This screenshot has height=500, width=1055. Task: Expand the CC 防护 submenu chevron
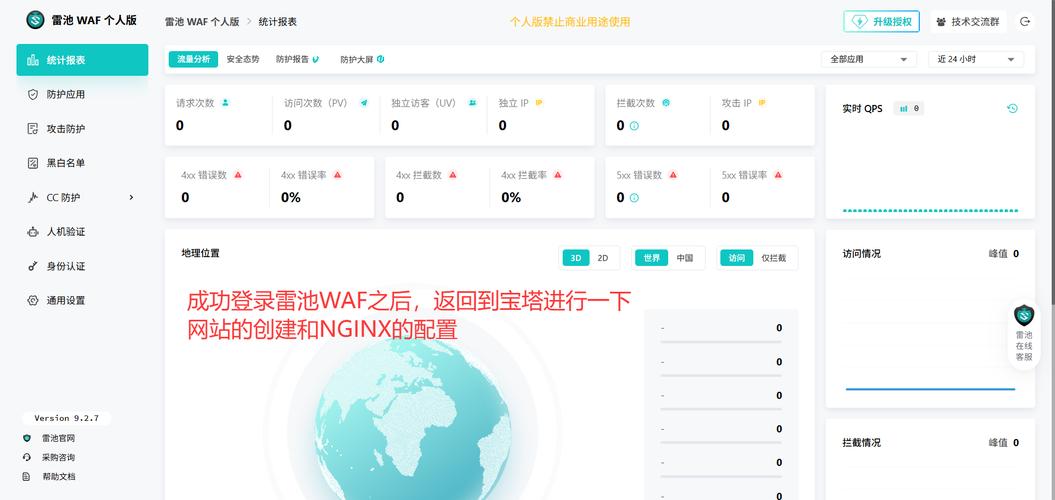tap(131, 197)
